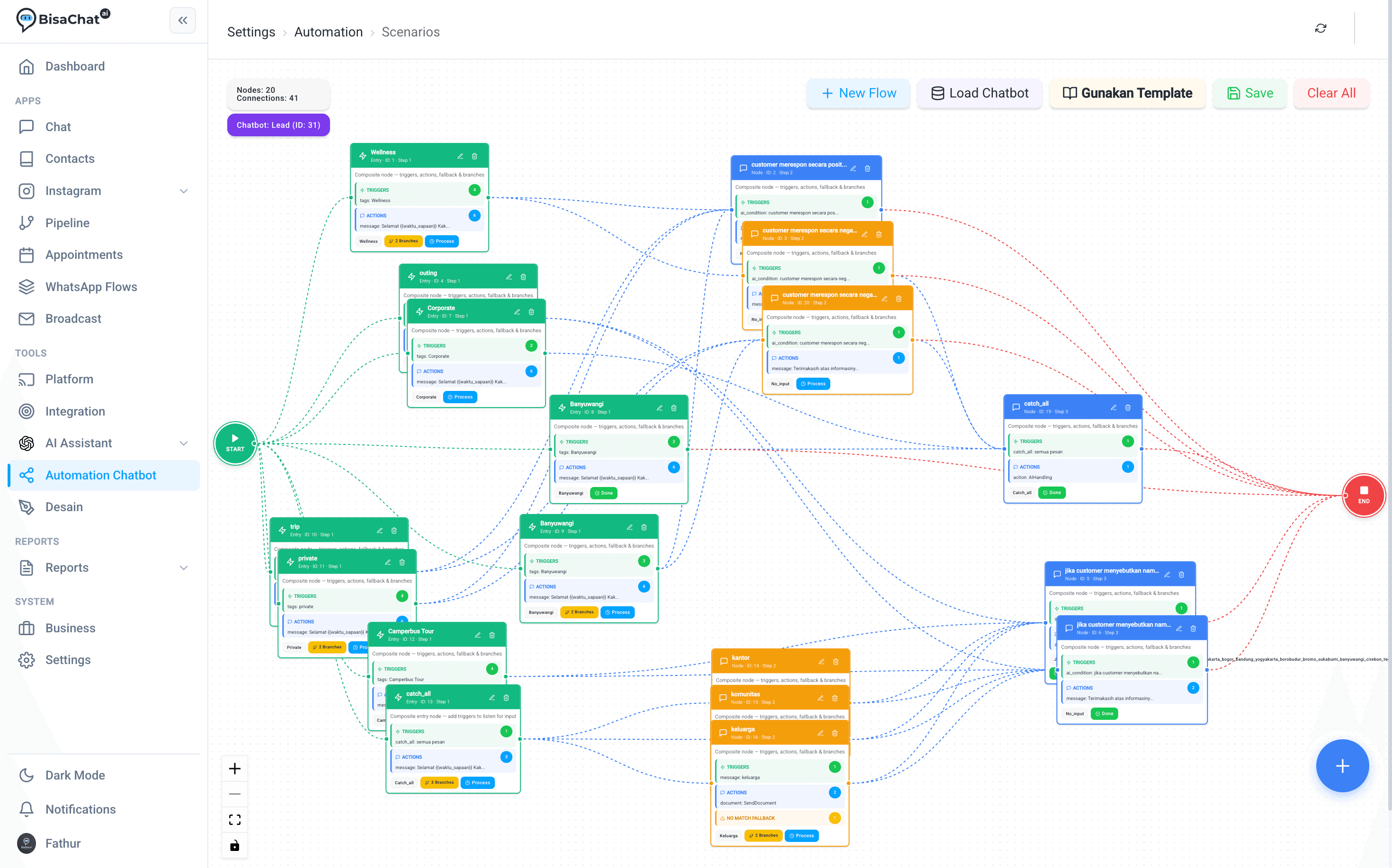Open Broadcast in sidebar
1392x868 pixels.
104,319
